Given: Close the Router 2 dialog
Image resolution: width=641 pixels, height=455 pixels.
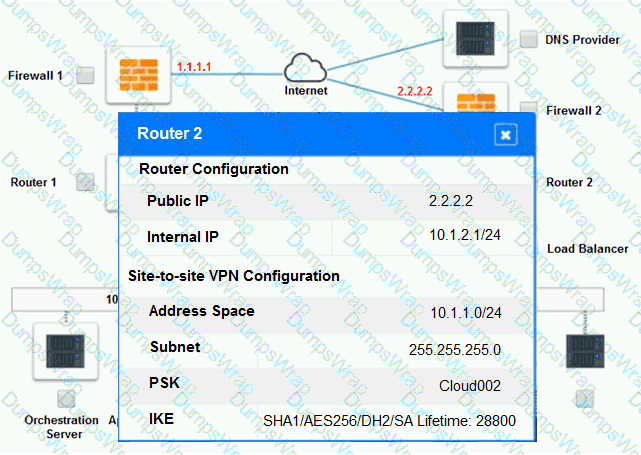Looking at the screenshot, I should [x=506, y=134].
